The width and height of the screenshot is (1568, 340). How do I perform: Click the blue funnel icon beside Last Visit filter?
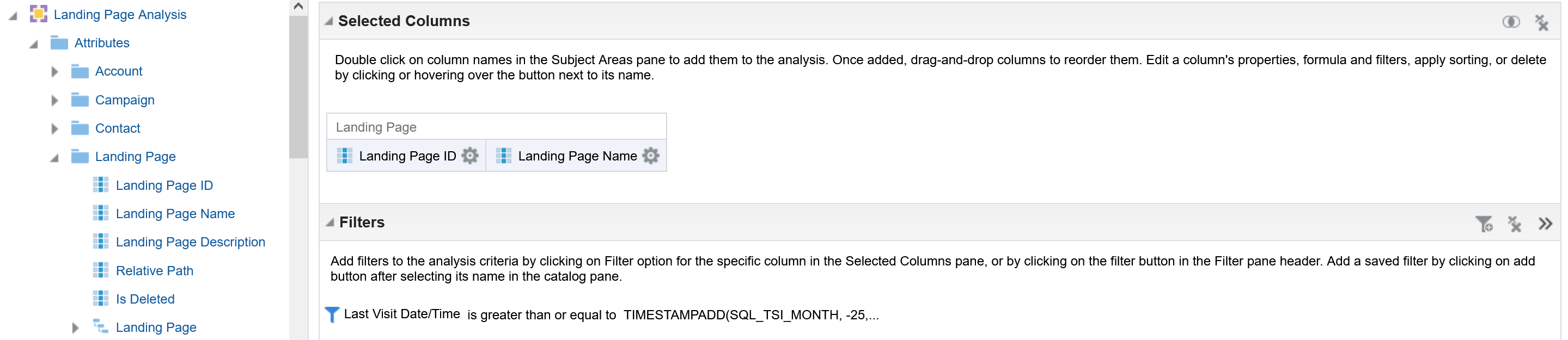(x=332, y=314)
